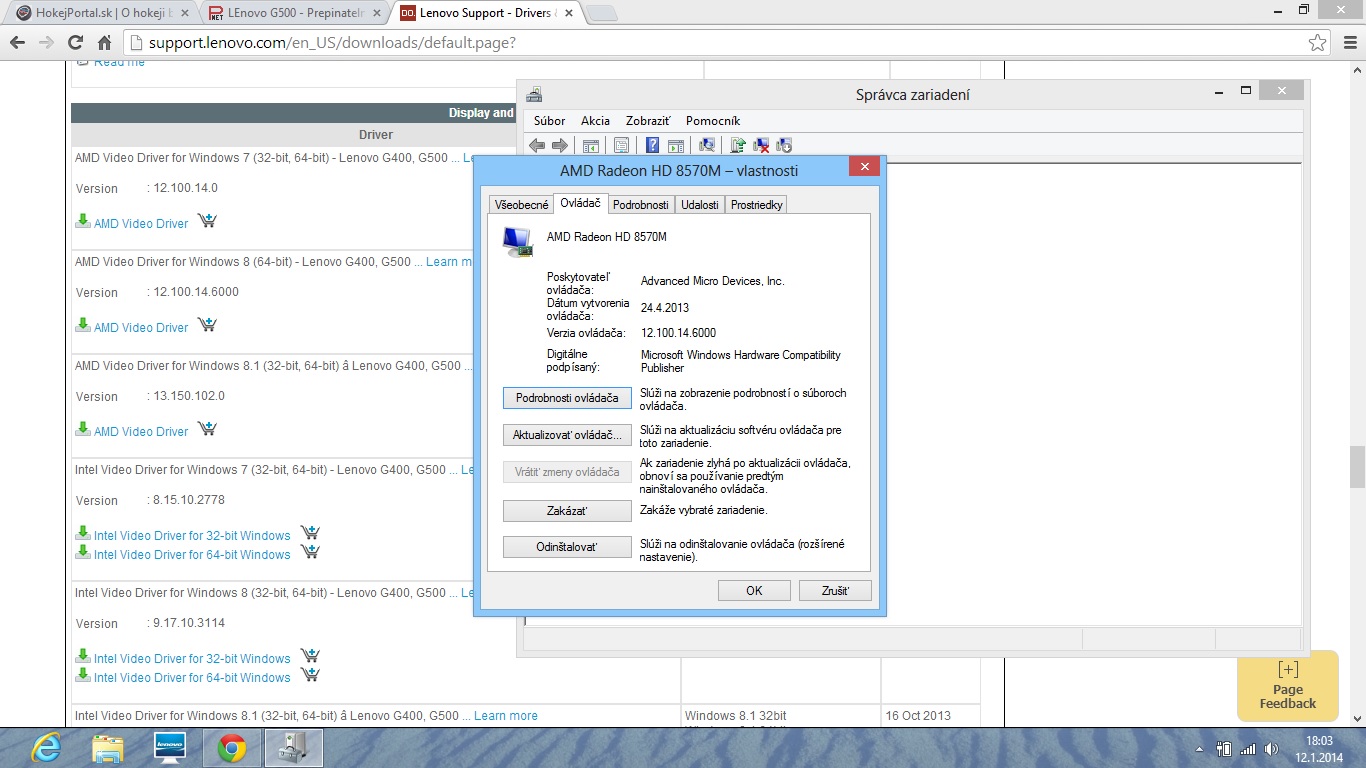Open the Chrome home page button

pyautogui.click(x=104, y=43)
